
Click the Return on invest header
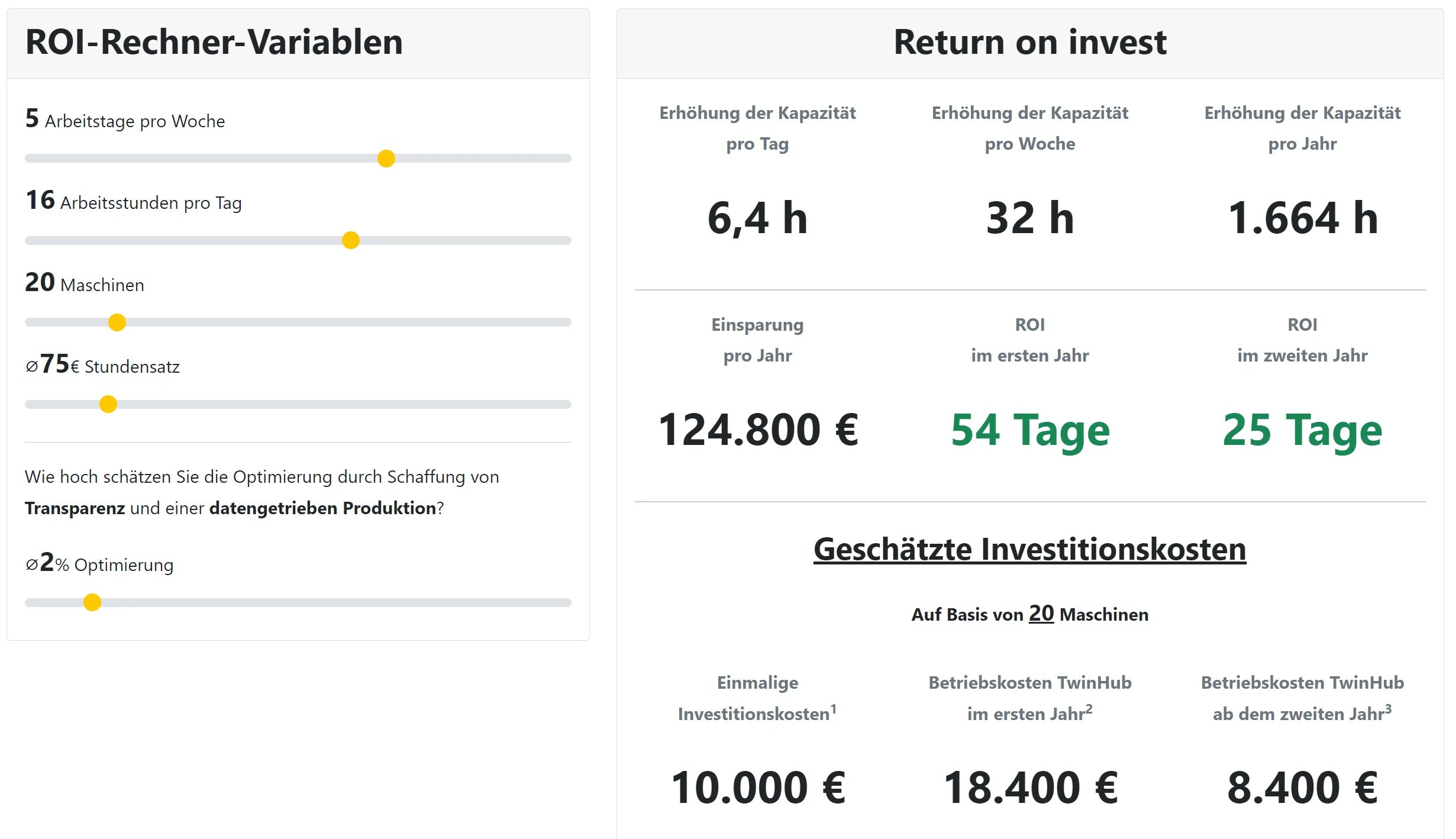click(x=1030, y=43)
